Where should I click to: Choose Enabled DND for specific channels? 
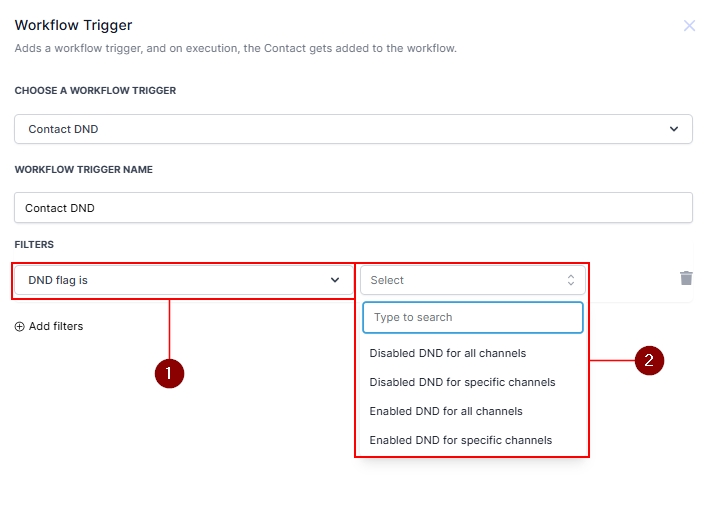pos(460,440)
